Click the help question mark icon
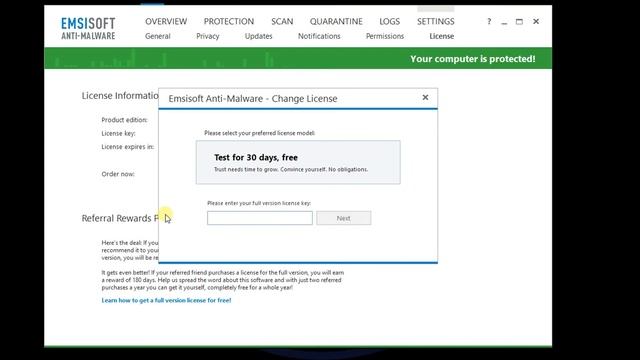 coord(489,21)
